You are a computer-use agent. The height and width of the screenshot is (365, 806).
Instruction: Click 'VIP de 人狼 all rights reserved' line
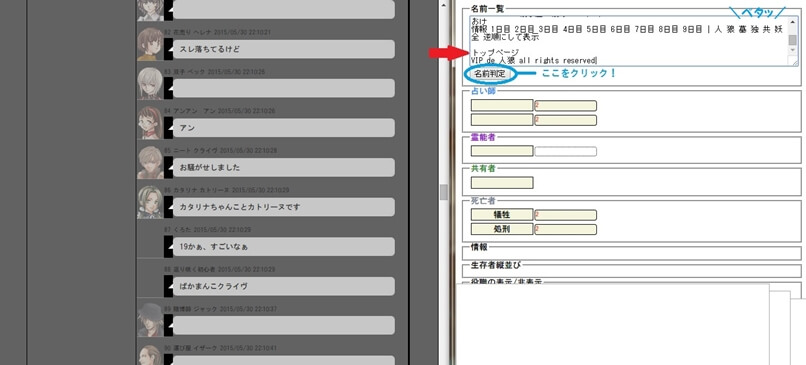click(534, 60)
